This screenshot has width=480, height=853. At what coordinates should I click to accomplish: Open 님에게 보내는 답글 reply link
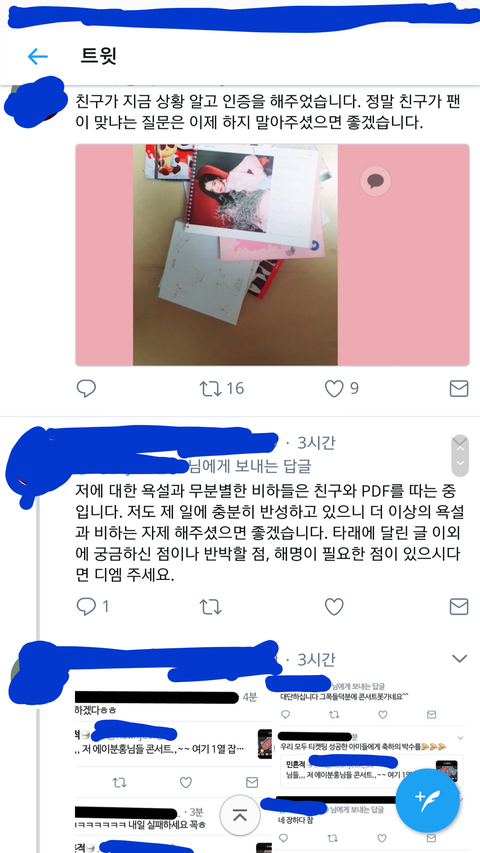tap(249, 466)
